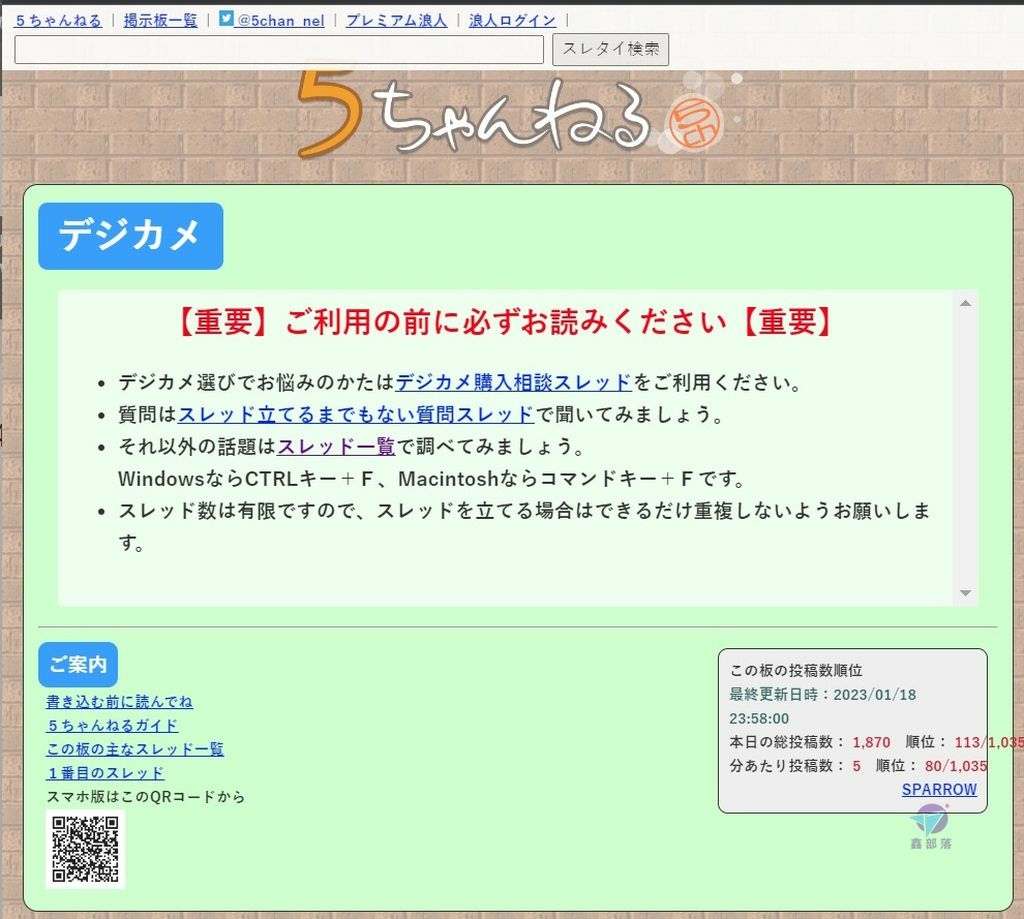The height and width of the screenshot is (919, 1024).
Task: Open スレッド立てるまでもない質問スレッド link
Action: click(x=356, y=414)
